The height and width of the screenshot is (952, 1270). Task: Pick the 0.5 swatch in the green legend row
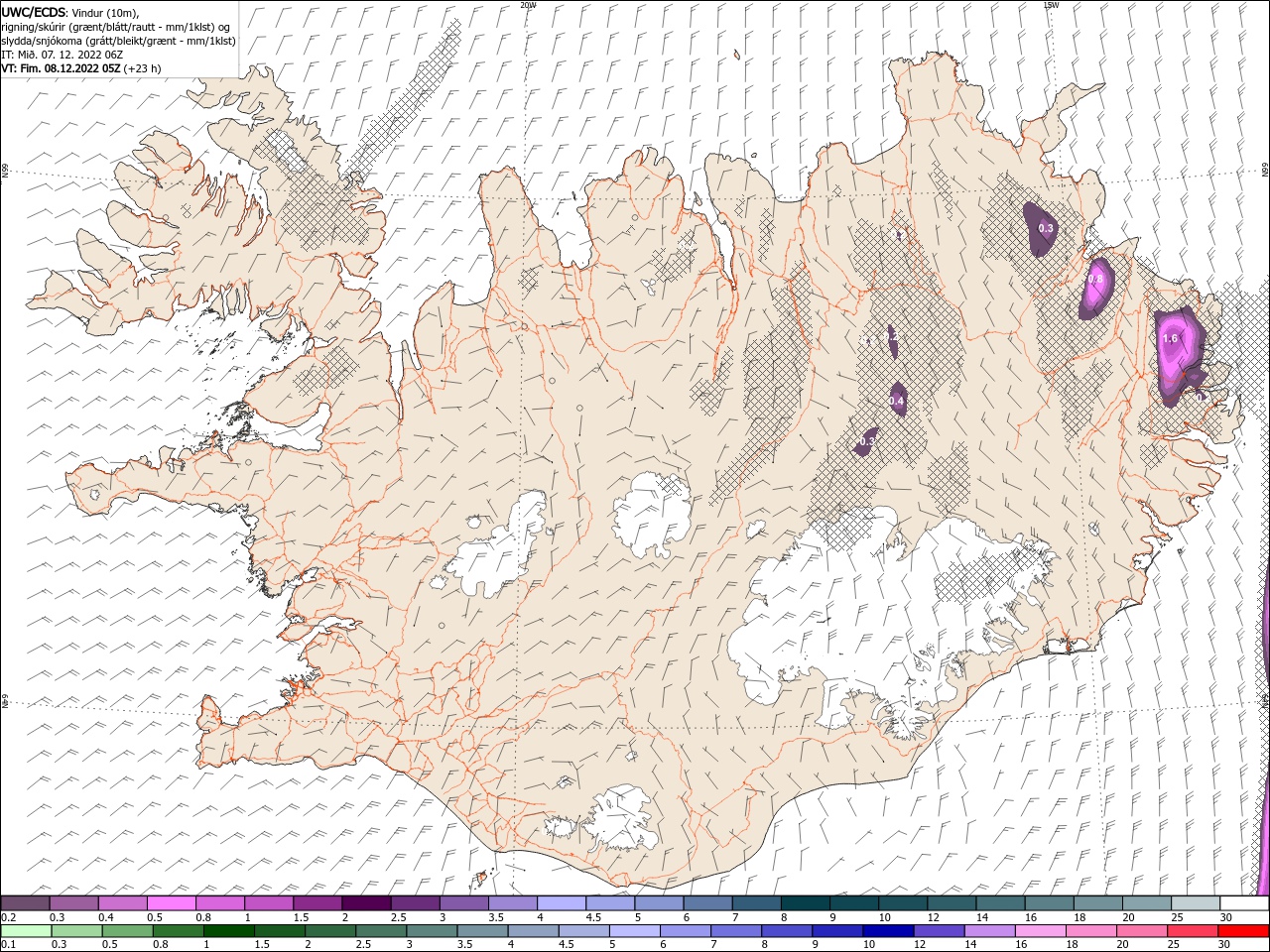pos(127,931)
